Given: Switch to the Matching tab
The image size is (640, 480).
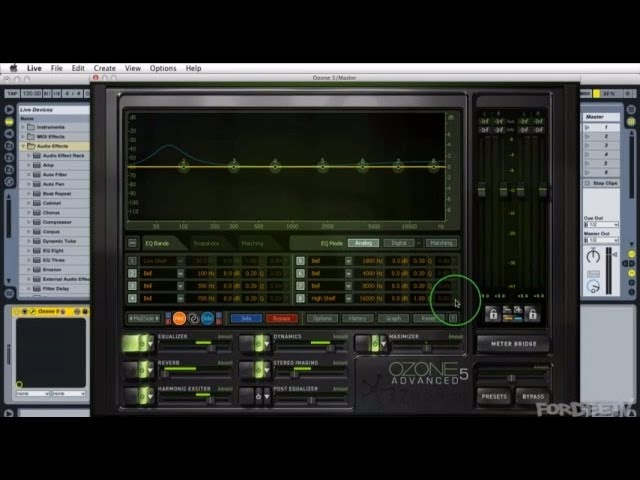Looking at the screenshot, I should (x=252, y=243).
